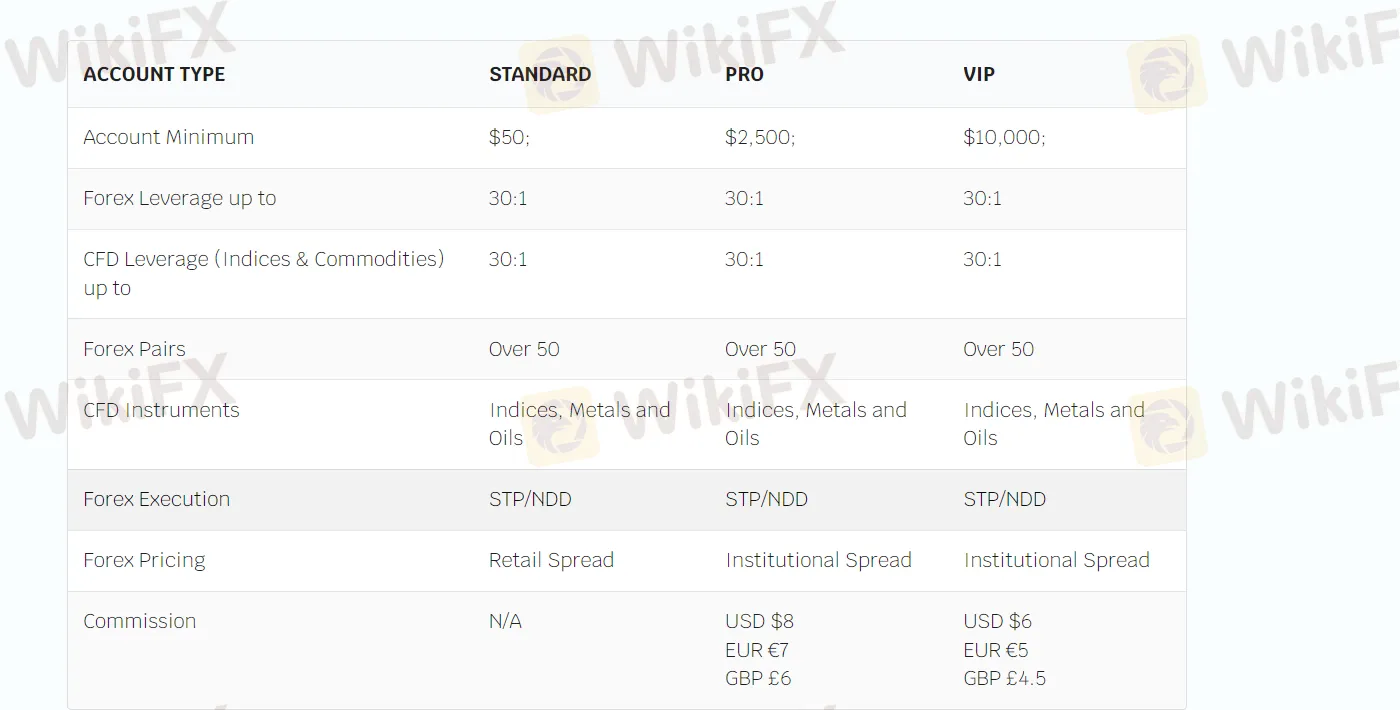Click the Forex Pairs row label
This screenshot has width=1400, height=710.
tap(134, 349)
